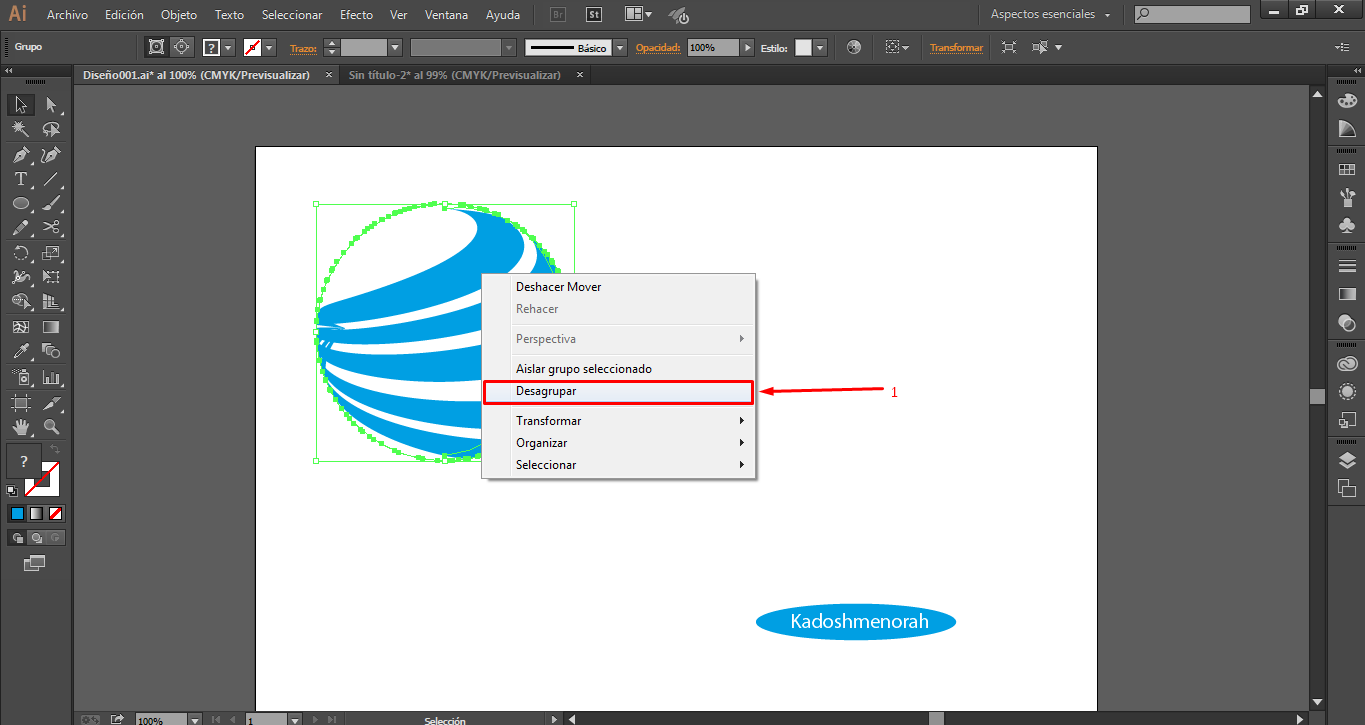Open the fill color dropdown in control bar
This screenshot has width=1365, height=725.
pos(229,47)
